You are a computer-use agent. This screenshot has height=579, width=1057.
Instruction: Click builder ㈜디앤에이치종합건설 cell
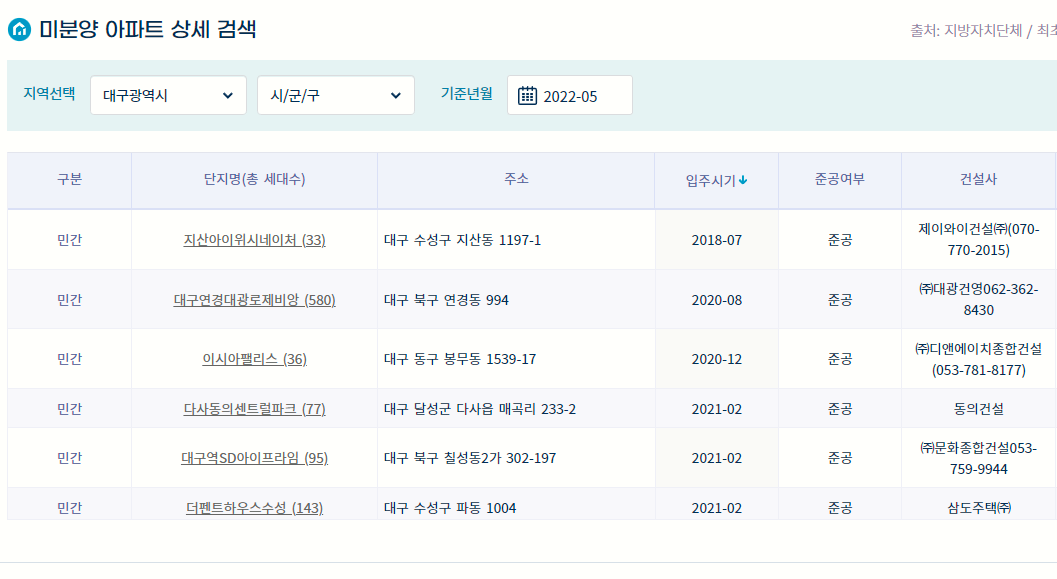pos(978,359)
